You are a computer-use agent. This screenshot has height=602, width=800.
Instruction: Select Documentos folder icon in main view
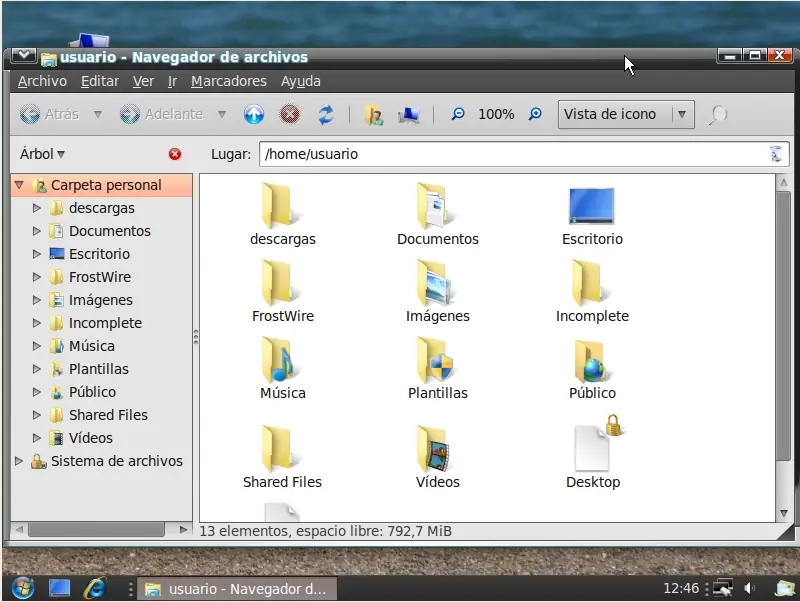tap(435, 205)
